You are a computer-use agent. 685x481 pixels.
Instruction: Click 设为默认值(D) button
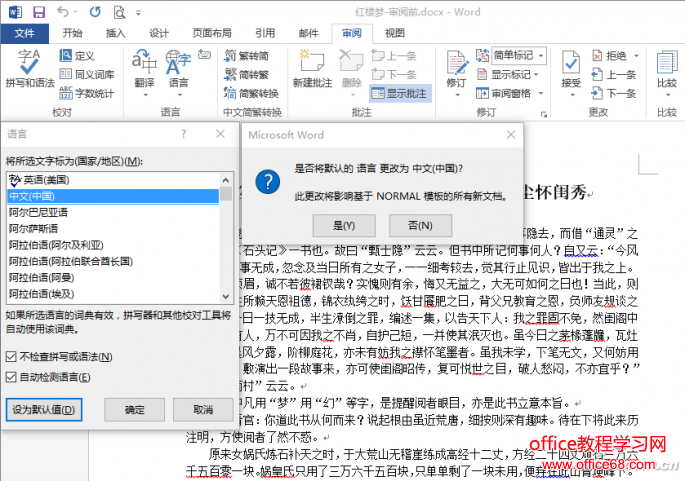tap(44, 410)
